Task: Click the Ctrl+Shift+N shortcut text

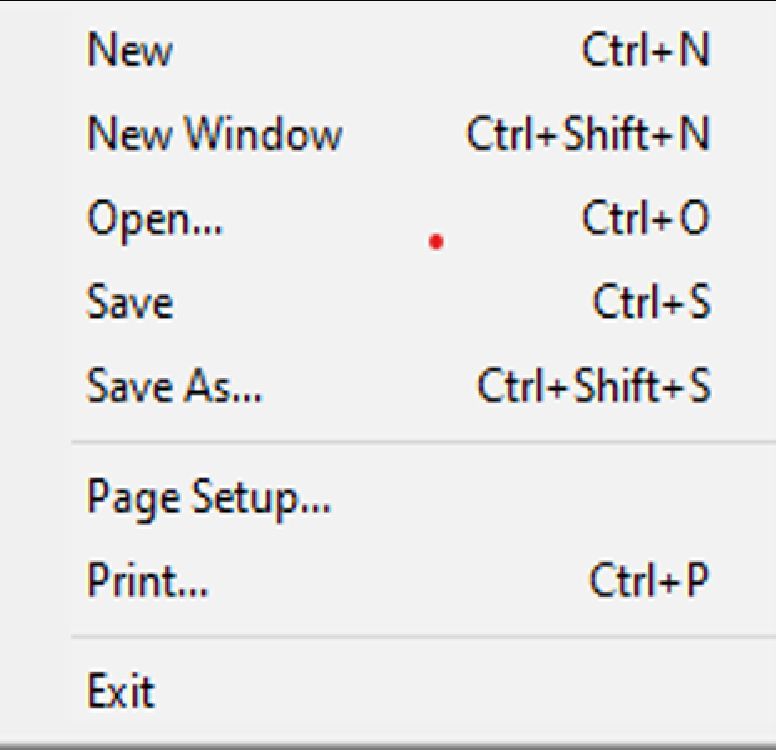Action: (x=588, y=134)
